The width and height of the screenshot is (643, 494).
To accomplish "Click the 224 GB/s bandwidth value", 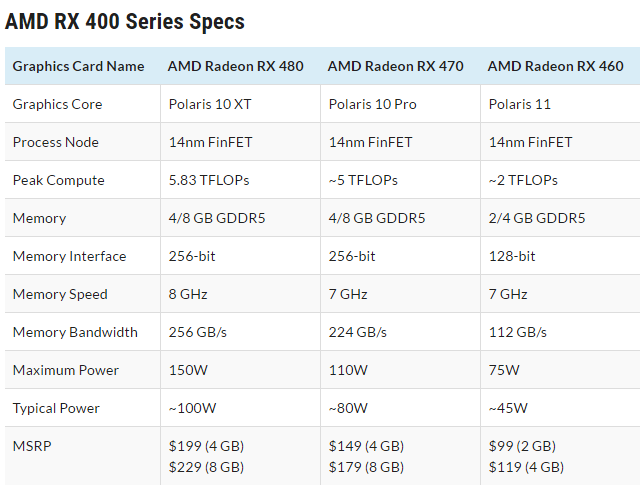I will (358, 332).
